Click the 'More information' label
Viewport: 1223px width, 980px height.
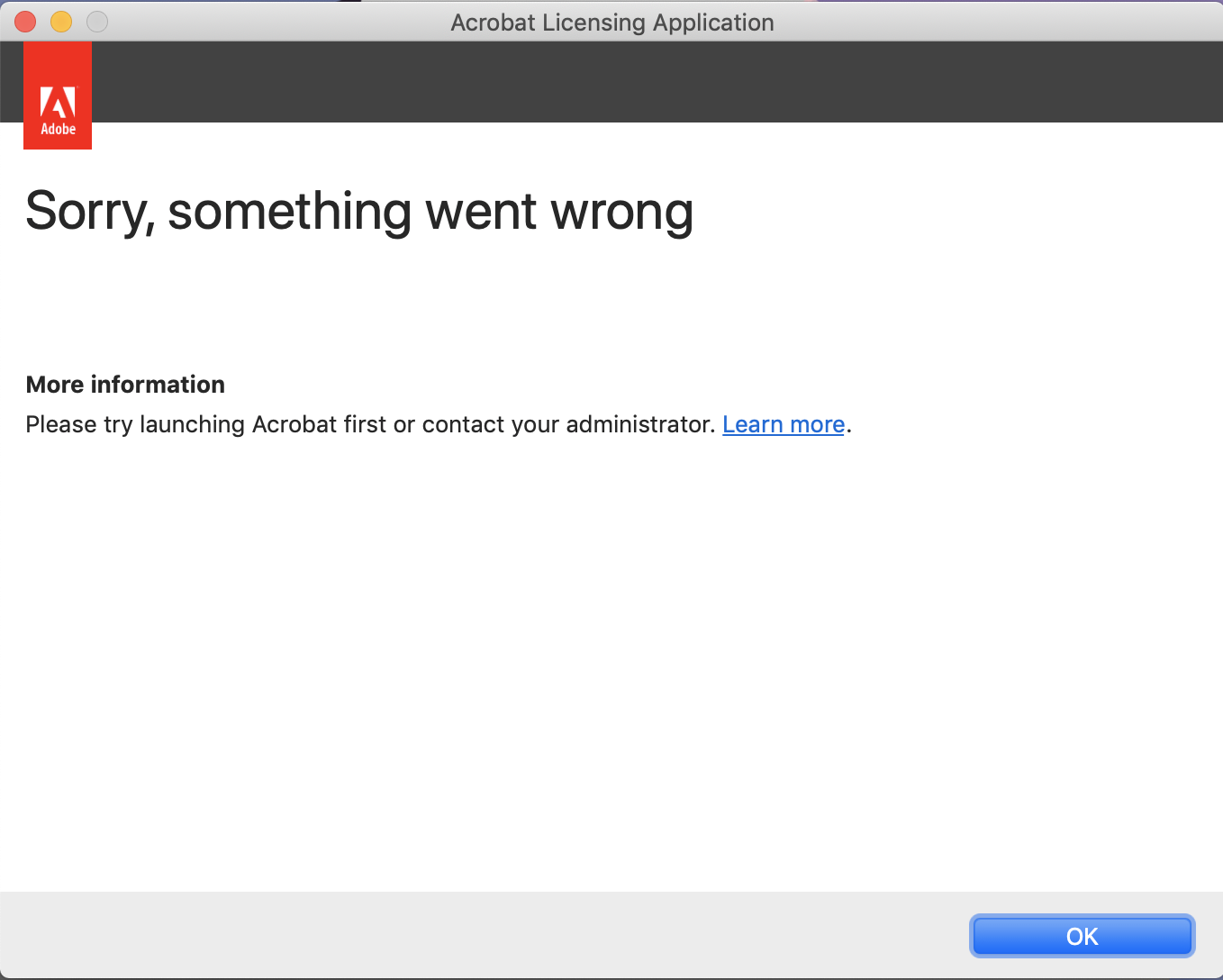[125, 384]
